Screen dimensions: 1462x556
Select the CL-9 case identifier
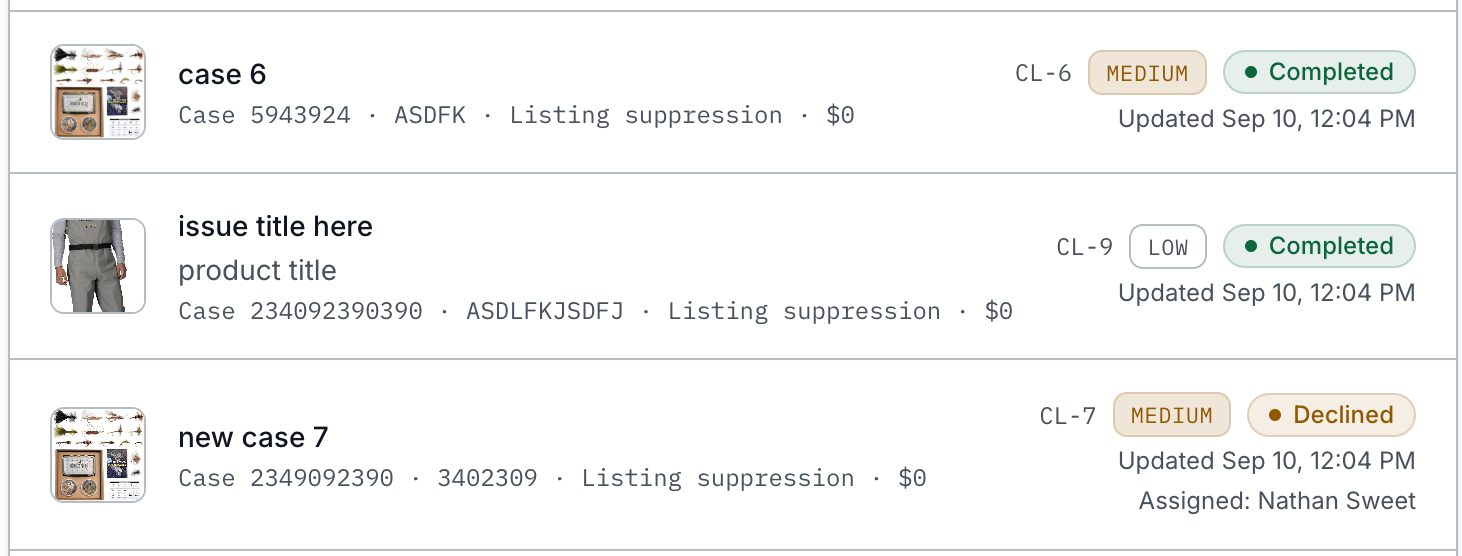(1085, 247)
